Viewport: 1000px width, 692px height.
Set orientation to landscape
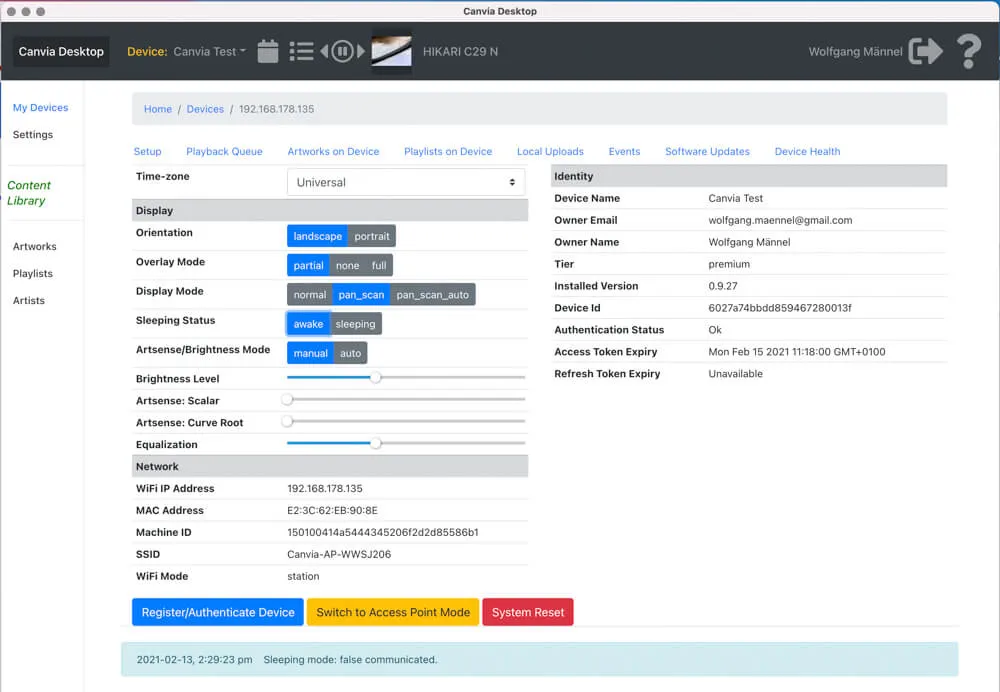click(318, 236)
